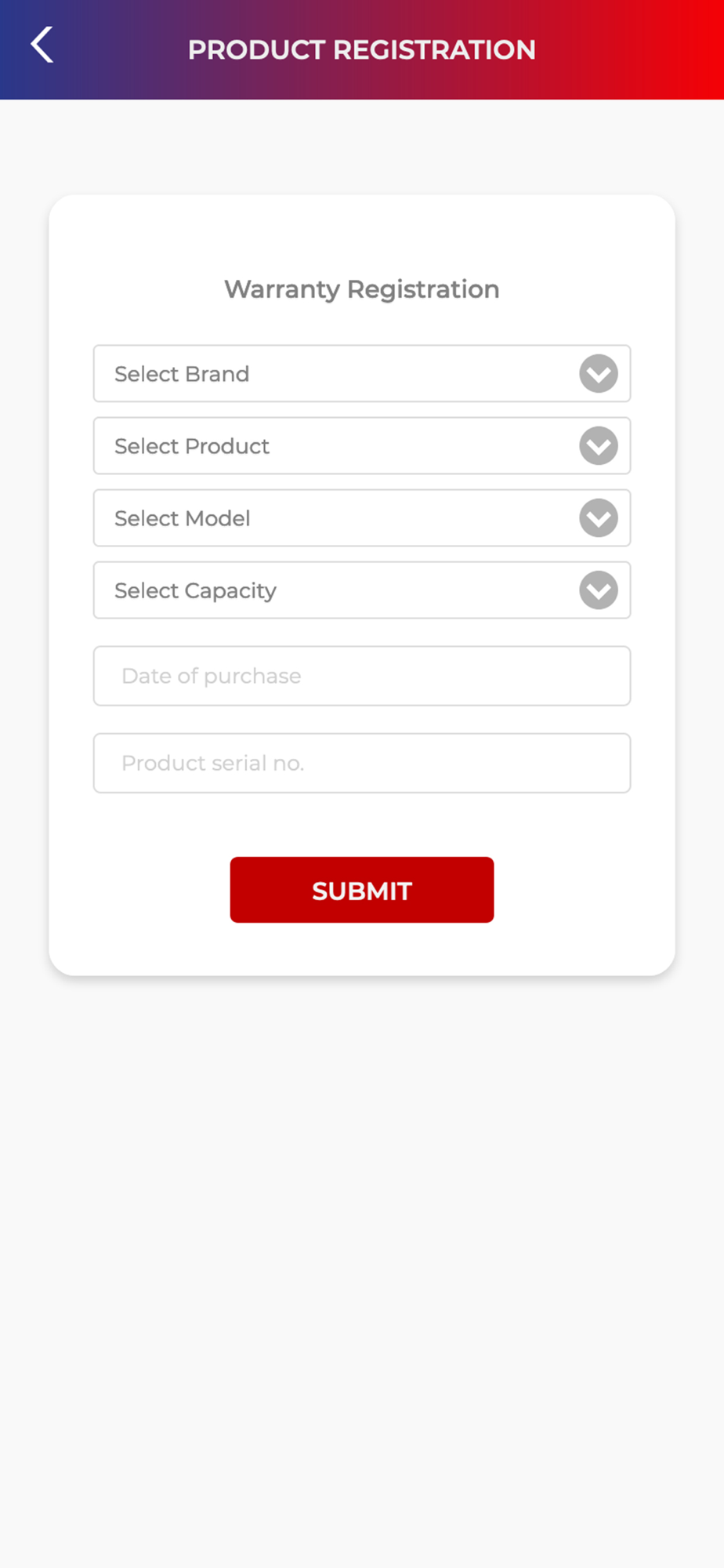This screenshot has width=724, height=1568.
Task: Click the 'Date of purchase' placeholder text
Action: (x=212, y=677)
